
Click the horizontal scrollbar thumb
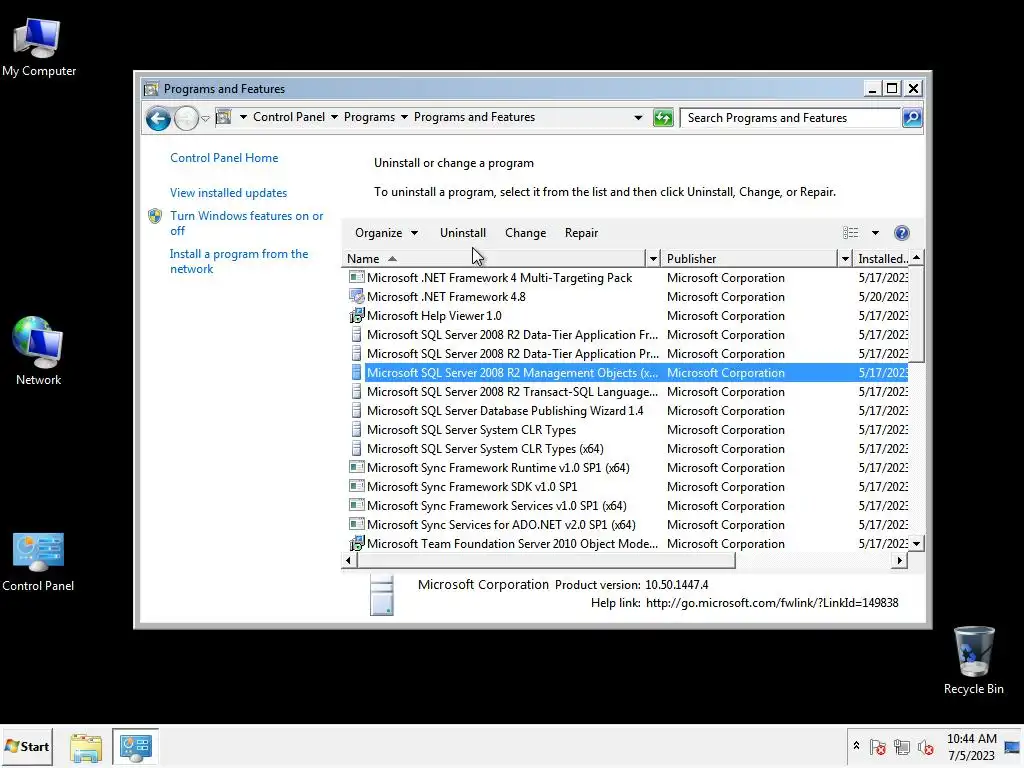pyautogui.click(x=545, y=560)
